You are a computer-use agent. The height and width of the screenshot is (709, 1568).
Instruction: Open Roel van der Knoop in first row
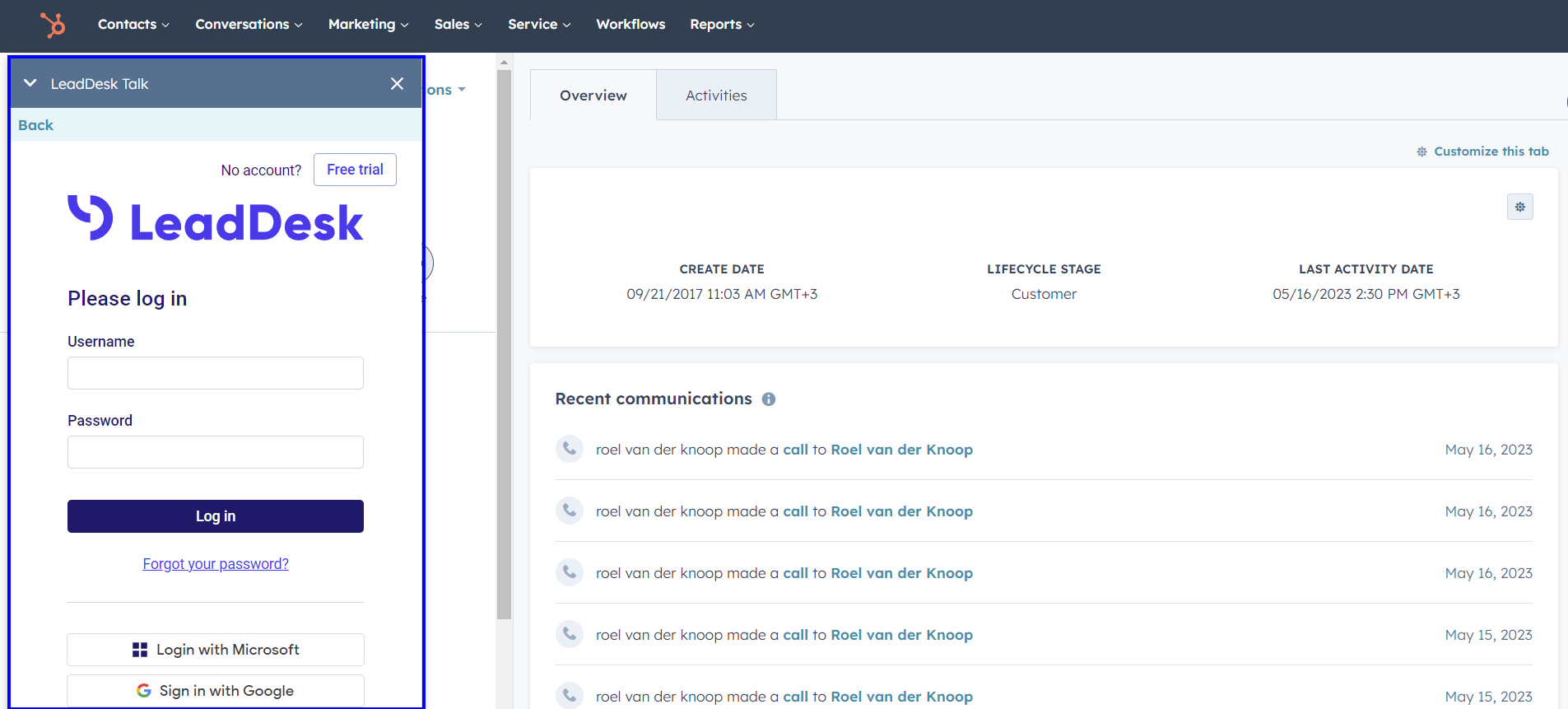click(902, 450)
